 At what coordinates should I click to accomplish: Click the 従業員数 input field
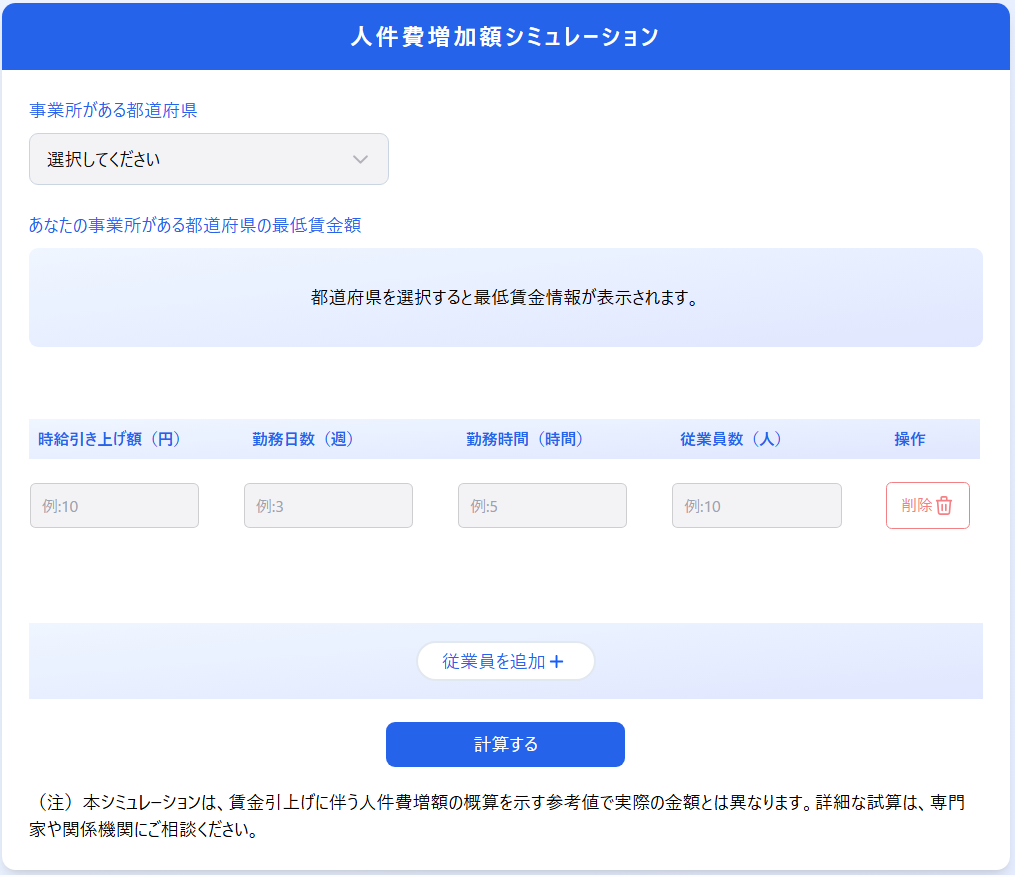(756, 505)
